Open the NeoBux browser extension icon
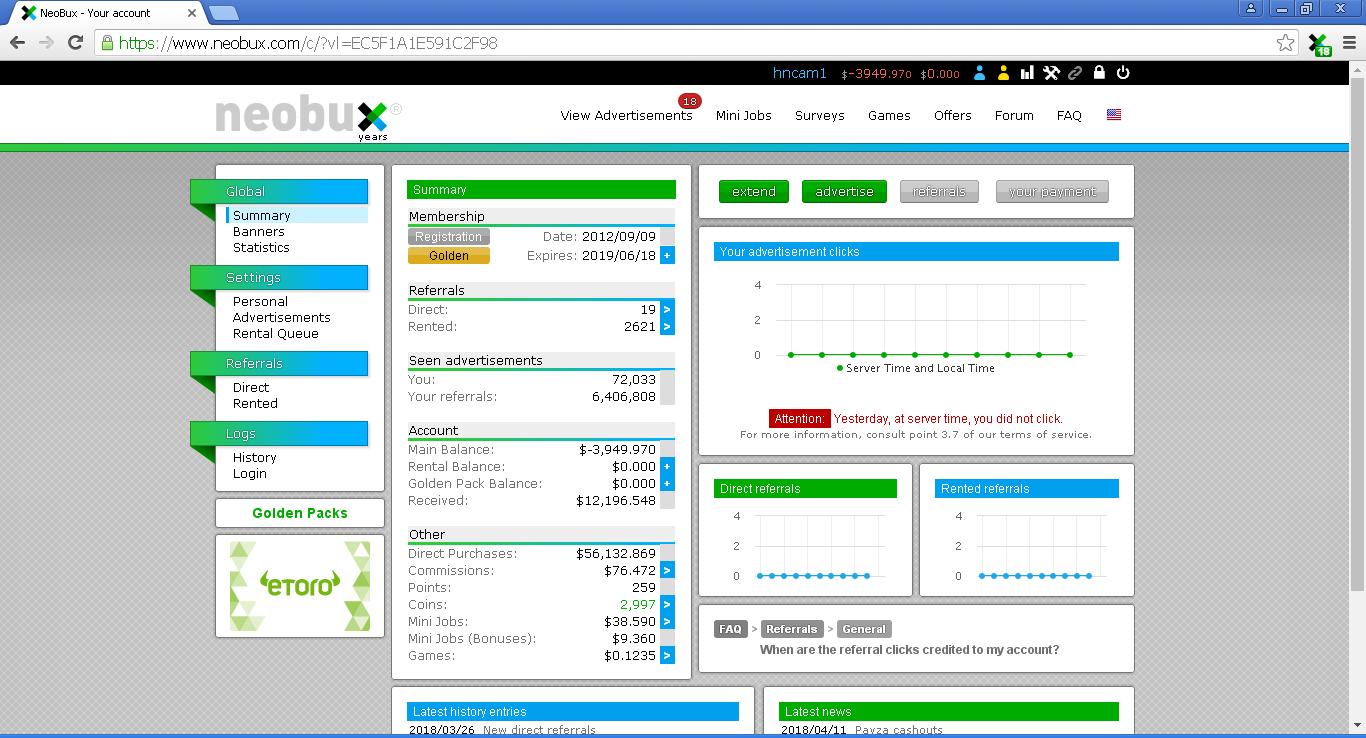1366x738 pixels. (1319, 43)
